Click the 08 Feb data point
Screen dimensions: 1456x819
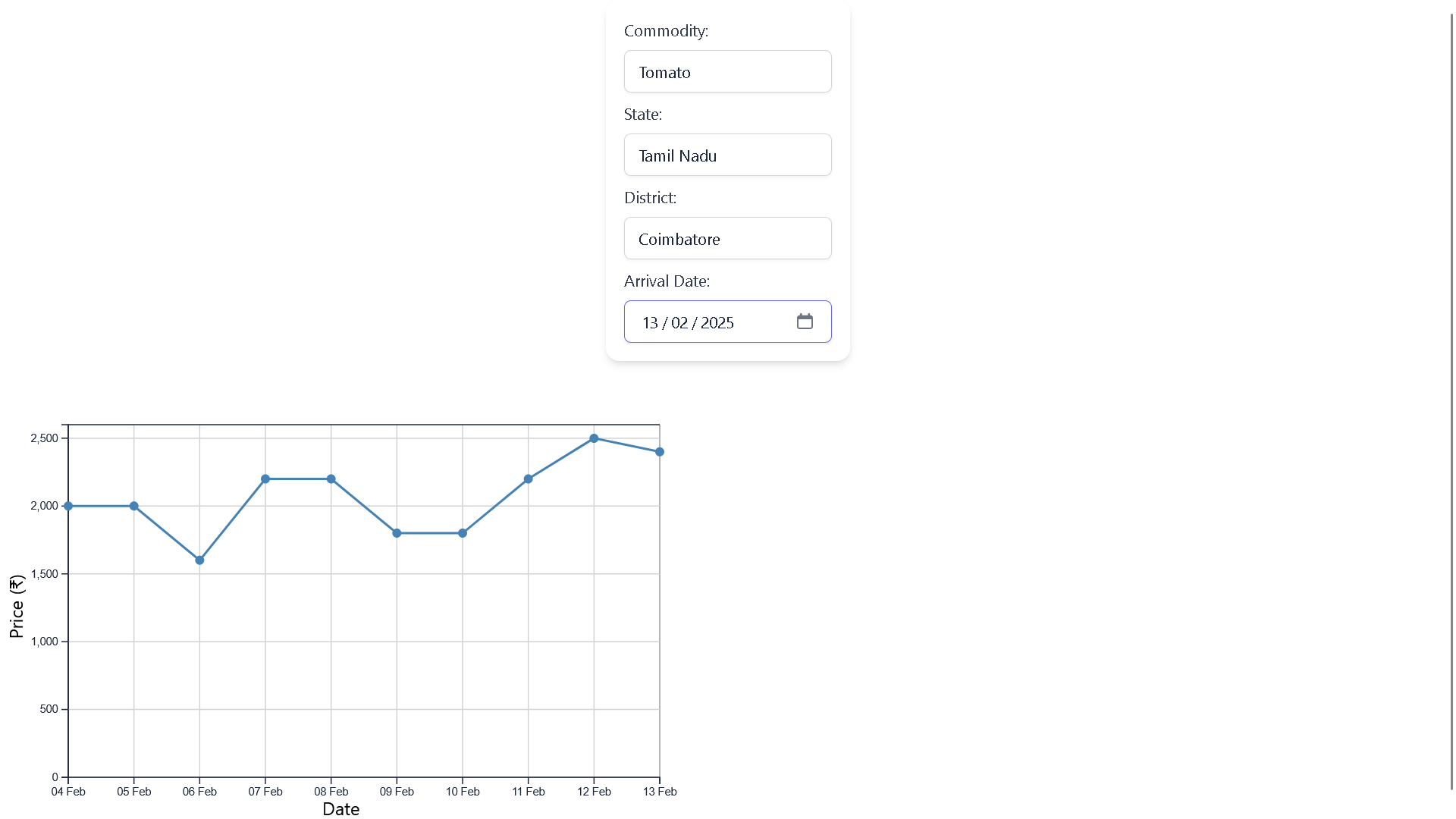(331, 479)
